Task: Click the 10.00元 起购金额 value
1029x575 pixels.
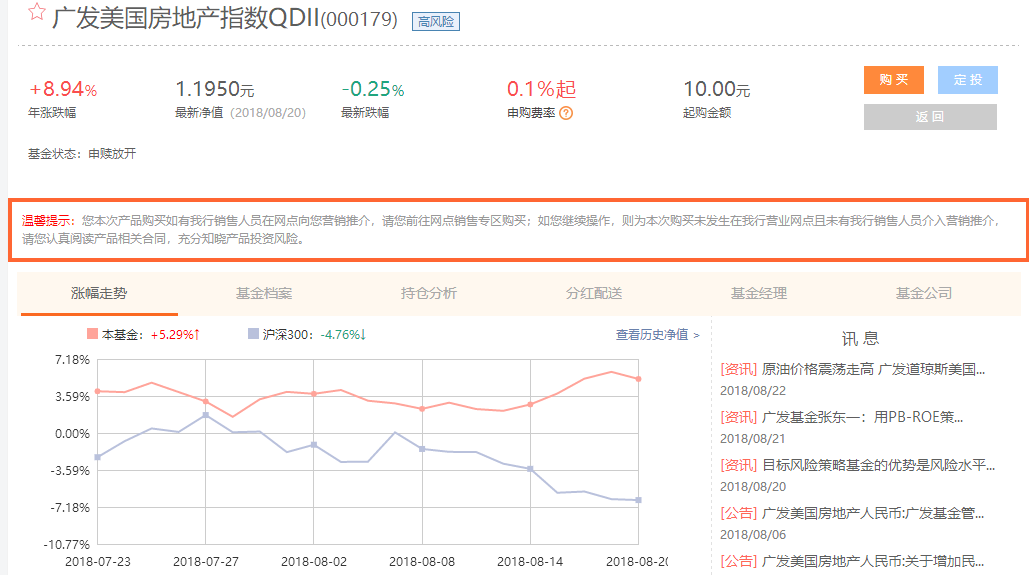Action: pyautogui.click(x=717, y=89)
